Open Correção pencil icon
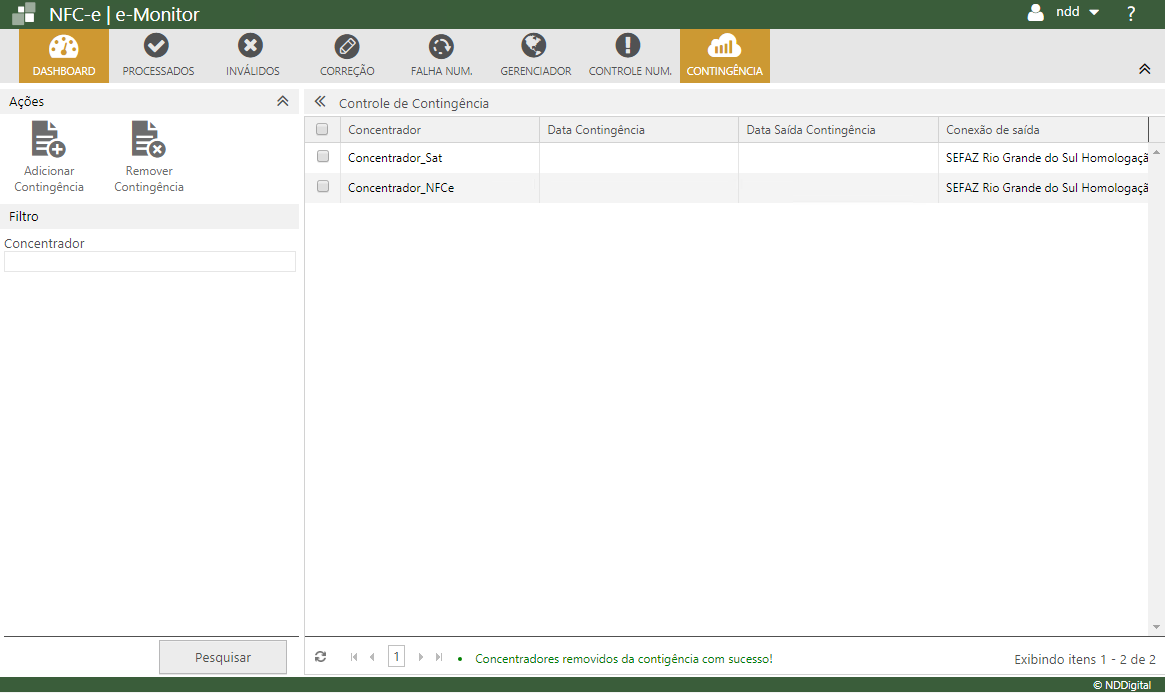Screen dimensions: 1165x693 coord(347,46)
